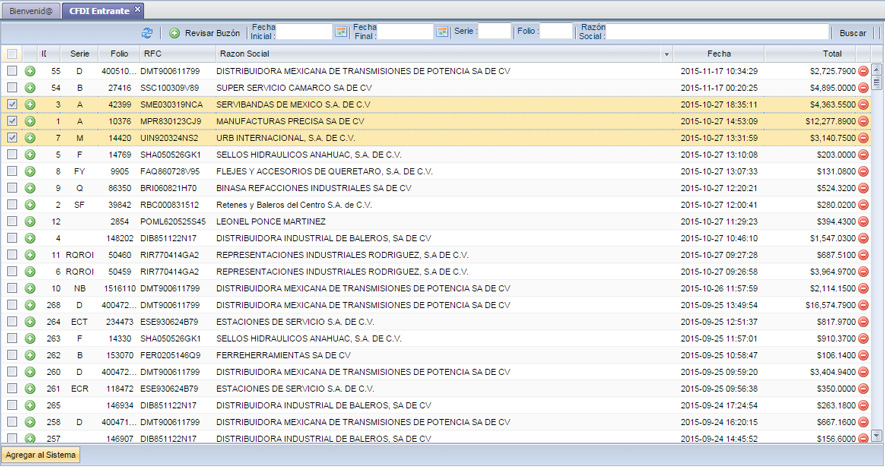Image resolution: width=885 pixels, height=468 pixels.
Task: Check the row for FERREHERRAMIENTAS SA DE CV
Action: click(x=12, y=355)
